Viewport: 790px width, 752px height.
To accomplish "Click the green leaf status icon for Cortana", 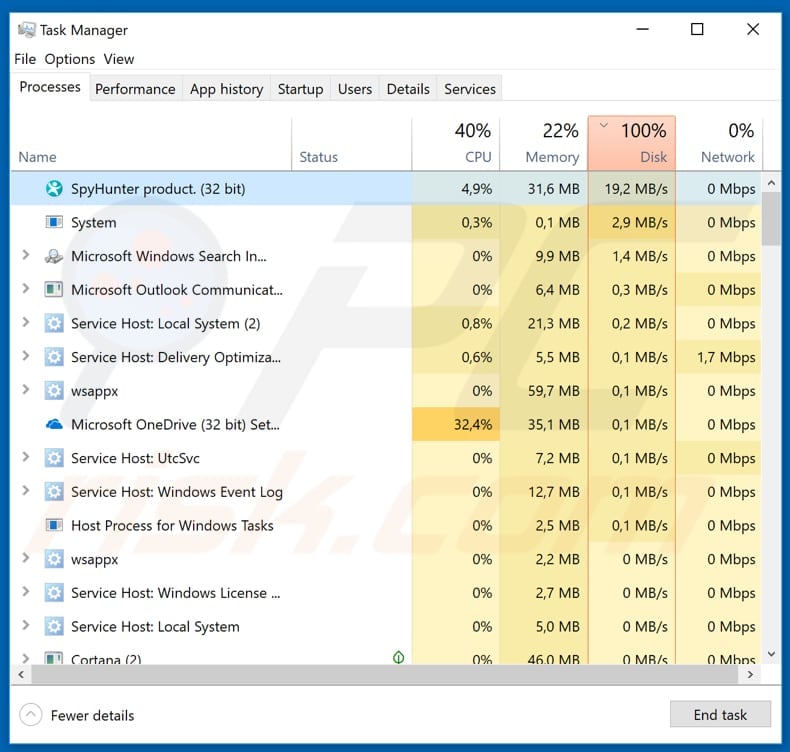I will (x=399, y=657).
